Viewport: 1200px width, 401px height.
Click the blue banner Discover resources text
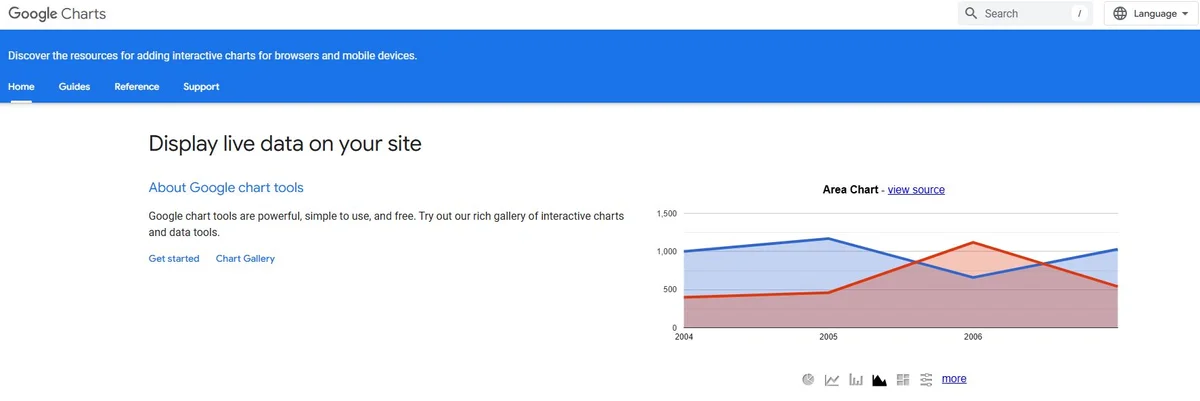pyautogui.click(x=213, y=55)
